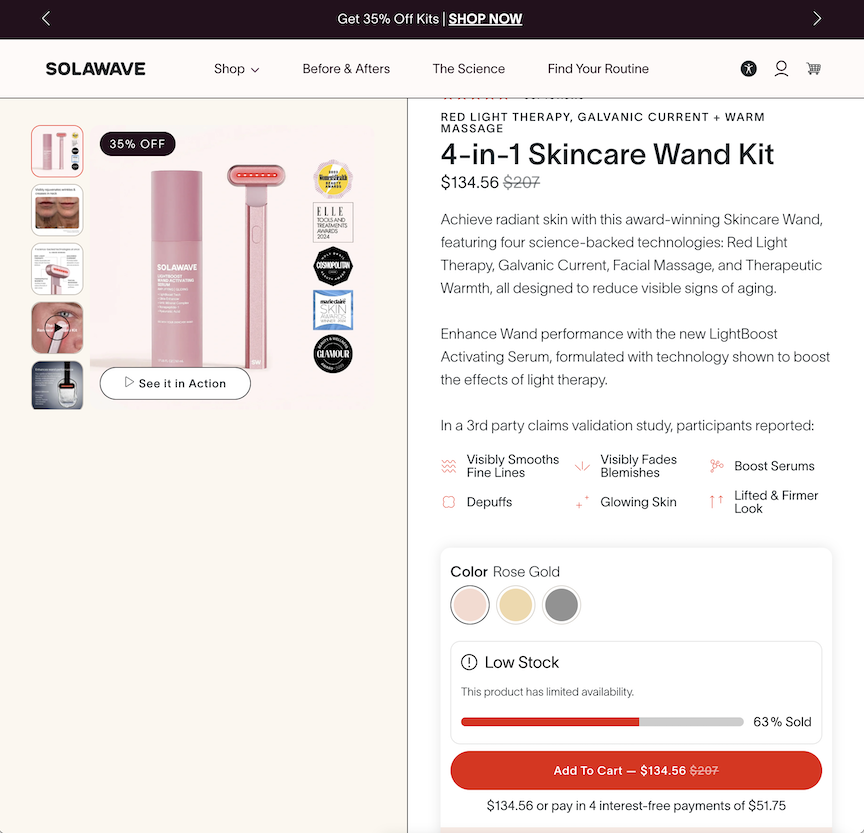Select the lips before-after thumbnail
This screenshot has height=833, width=864.
(x=57, y=210)
